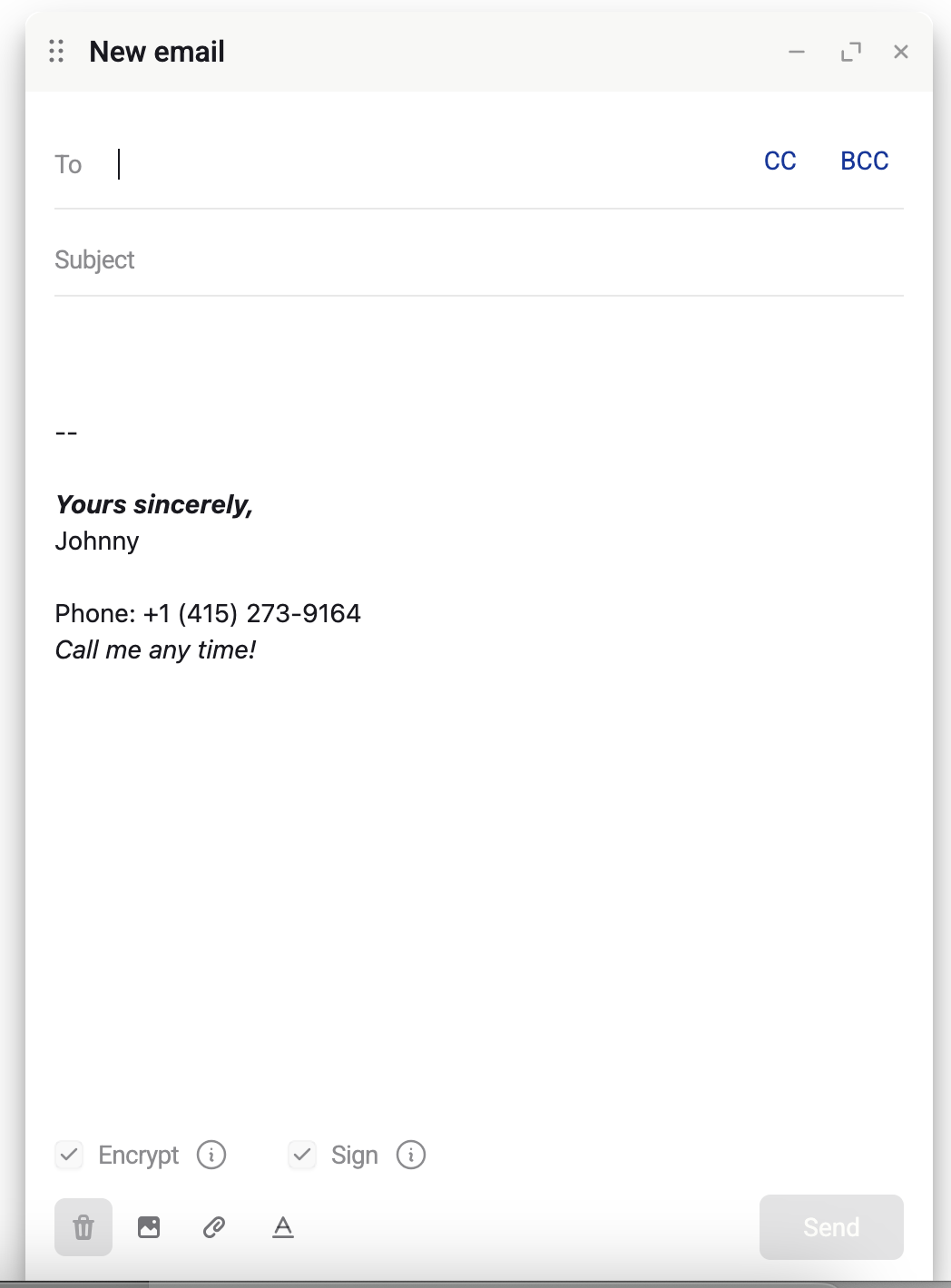This screenshot has height=1288, width=951.
Task: Click the insert image icon
Action: [x=149, y=1227]
